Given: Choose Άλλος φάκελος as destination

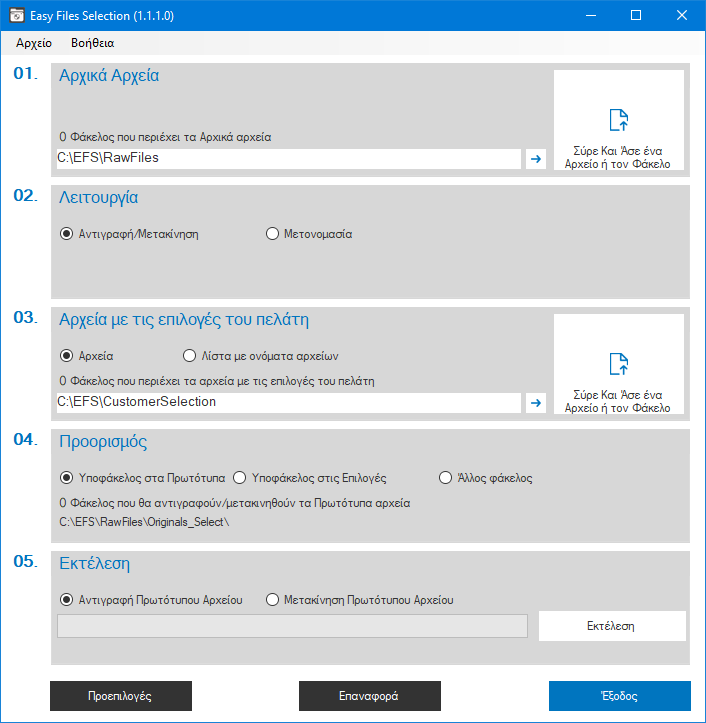Looking at the screenshot, I should click(x=446, y=478).
